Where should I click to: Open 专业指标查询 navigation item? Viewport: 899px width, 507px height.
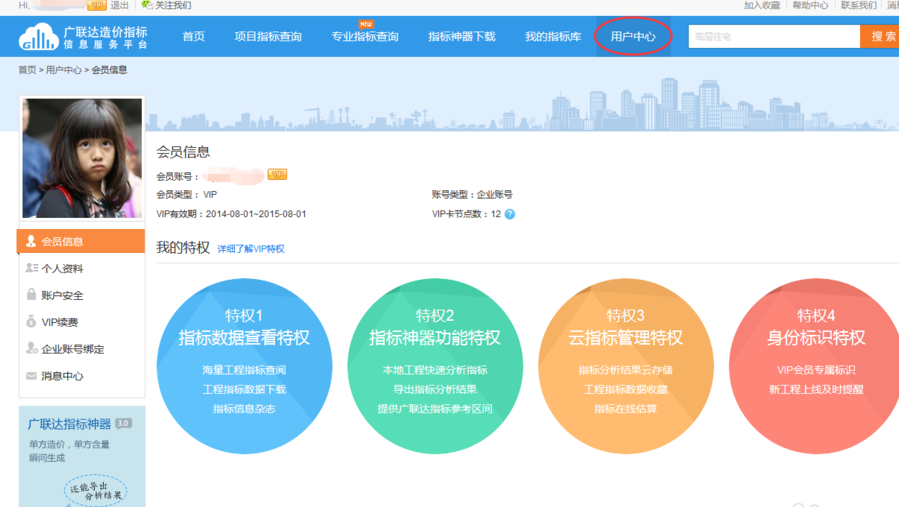click(365, 37)
